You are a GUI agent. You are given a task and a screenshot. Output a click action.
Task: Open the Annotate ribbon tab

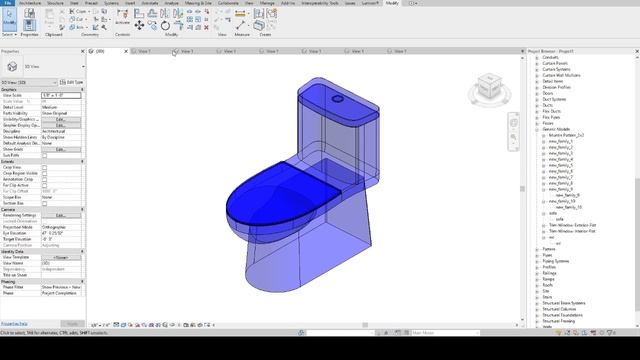[150, 3]
